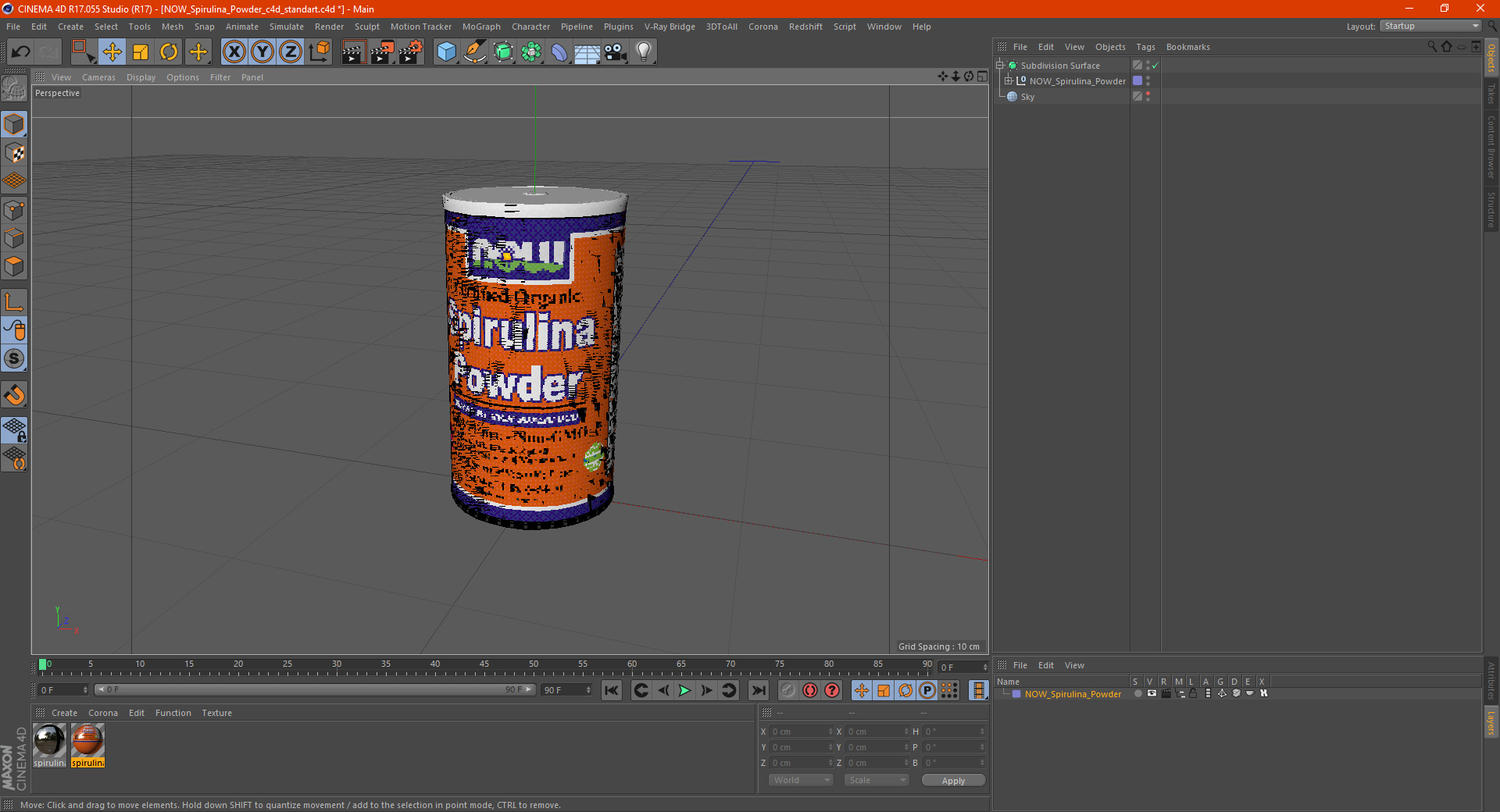Switch to Texture mode
Screen dimensions: 1500x812
[x=14, y=153]
